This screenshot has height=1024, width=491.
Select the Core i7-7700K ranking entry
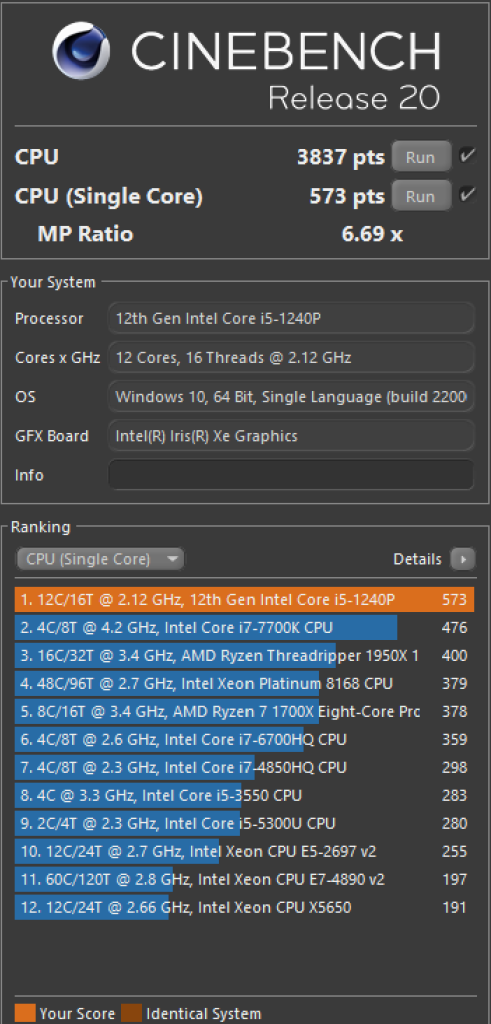(x=244, y=628)
